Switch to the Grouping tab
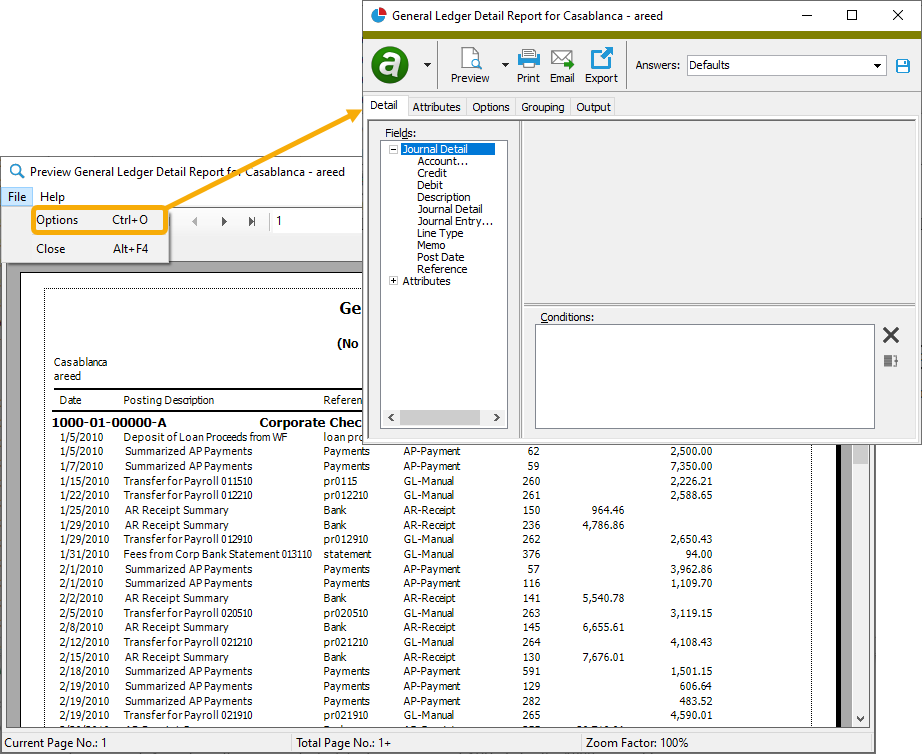Screen dimensions: 922x754 pyautogui.click(x=543, y=107)
